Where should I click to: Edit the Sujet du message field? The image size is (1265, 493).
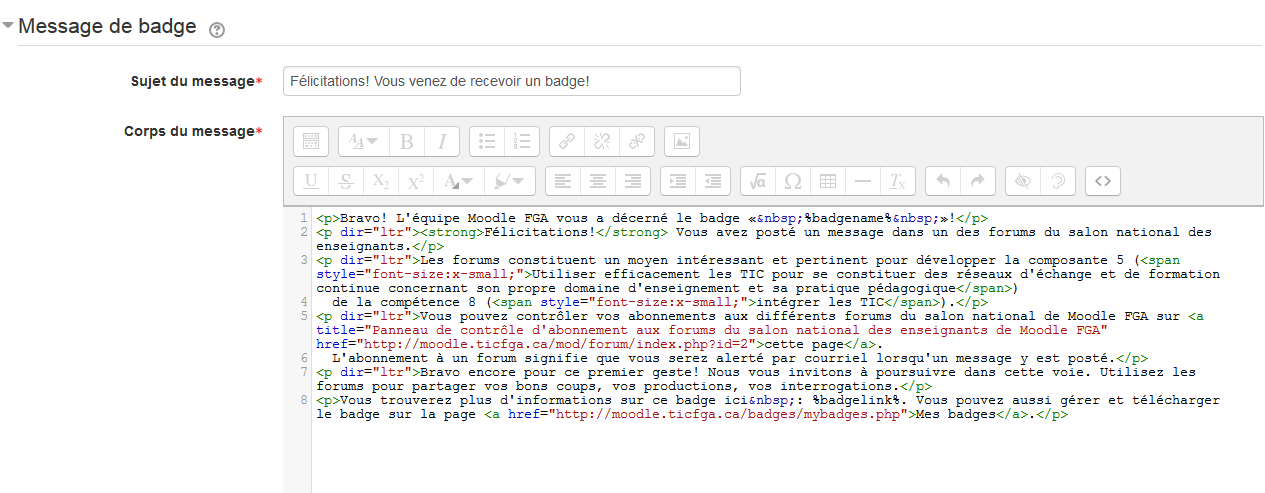(x=512, y=81)
